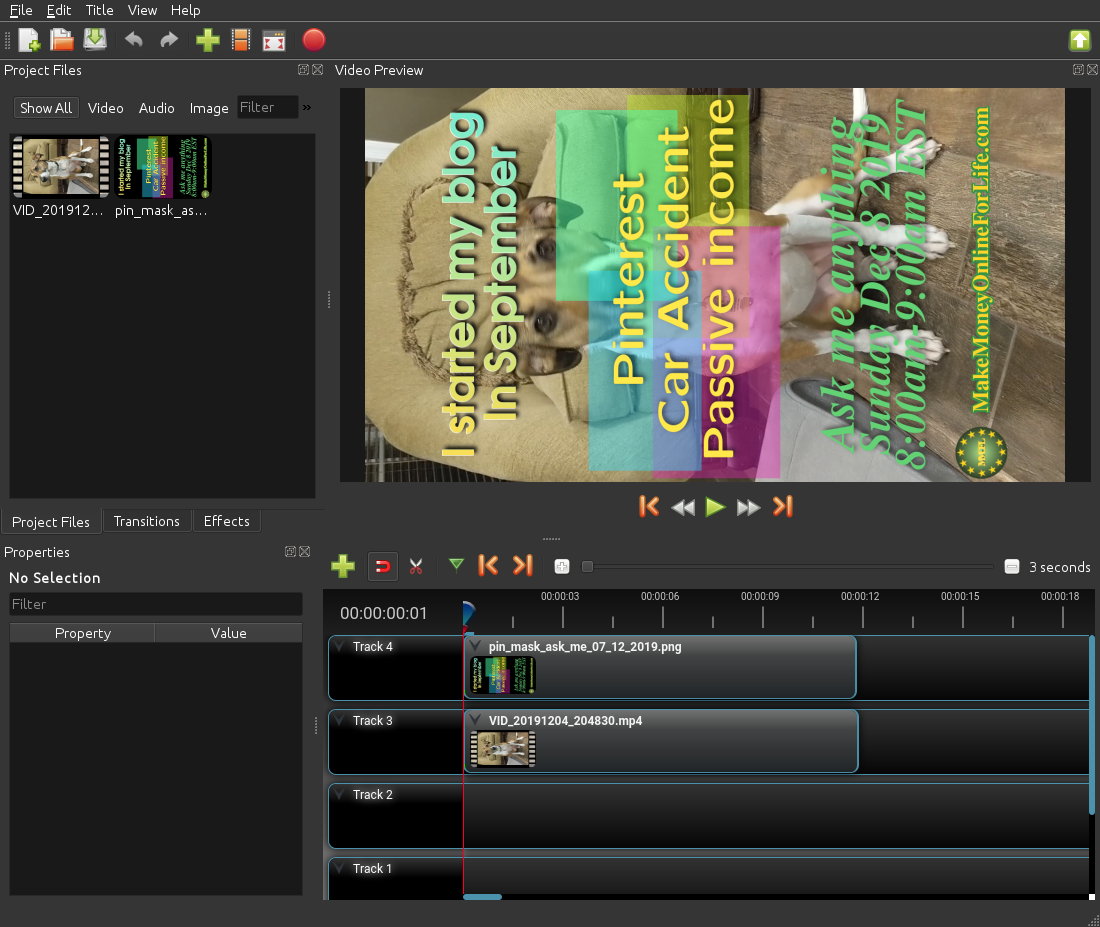Open the Track 1 dropdown arrow
The width and height of the screenshot is (1100, 927).
[340, 868]
